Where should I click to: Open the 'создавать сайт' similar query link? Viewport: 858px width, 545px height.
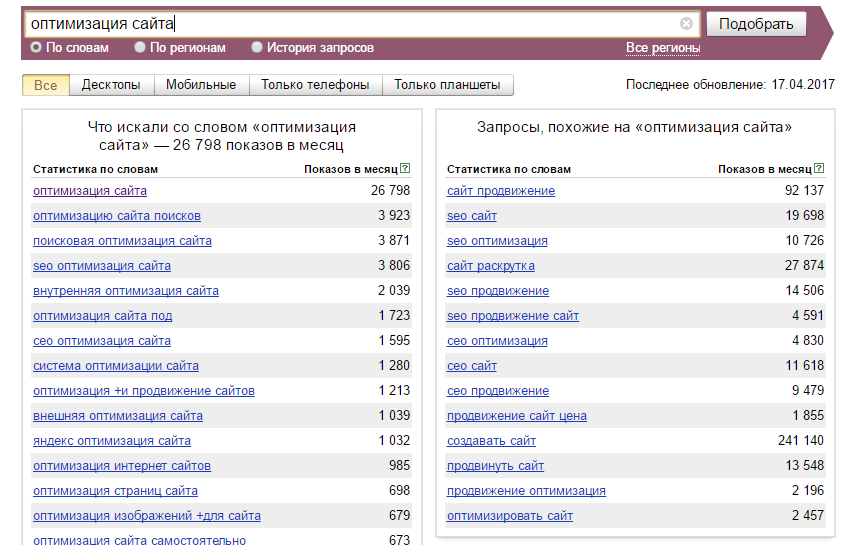pos(491,441)
